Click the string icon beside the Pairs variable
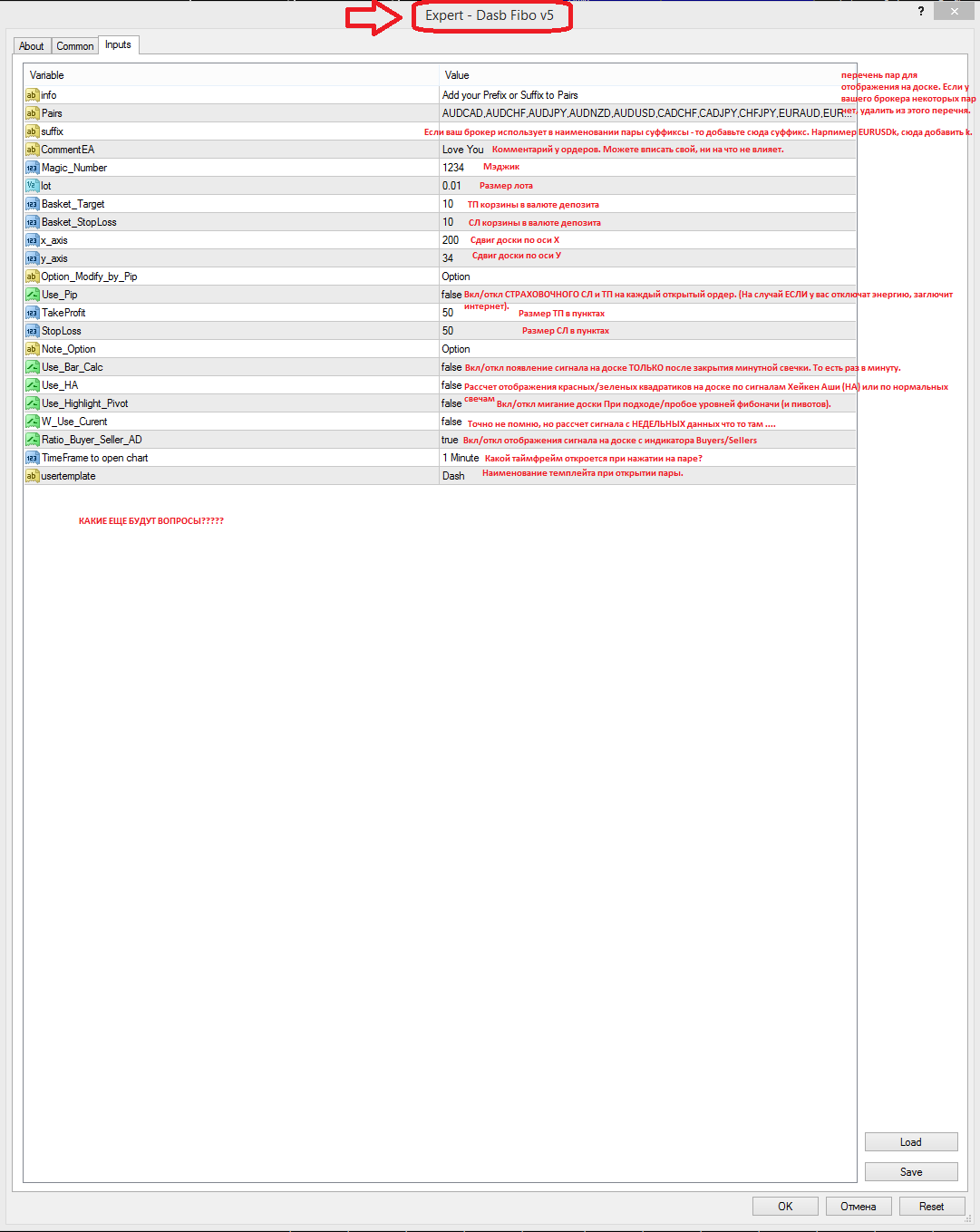 pyautogui.click(x=32, y=113)
